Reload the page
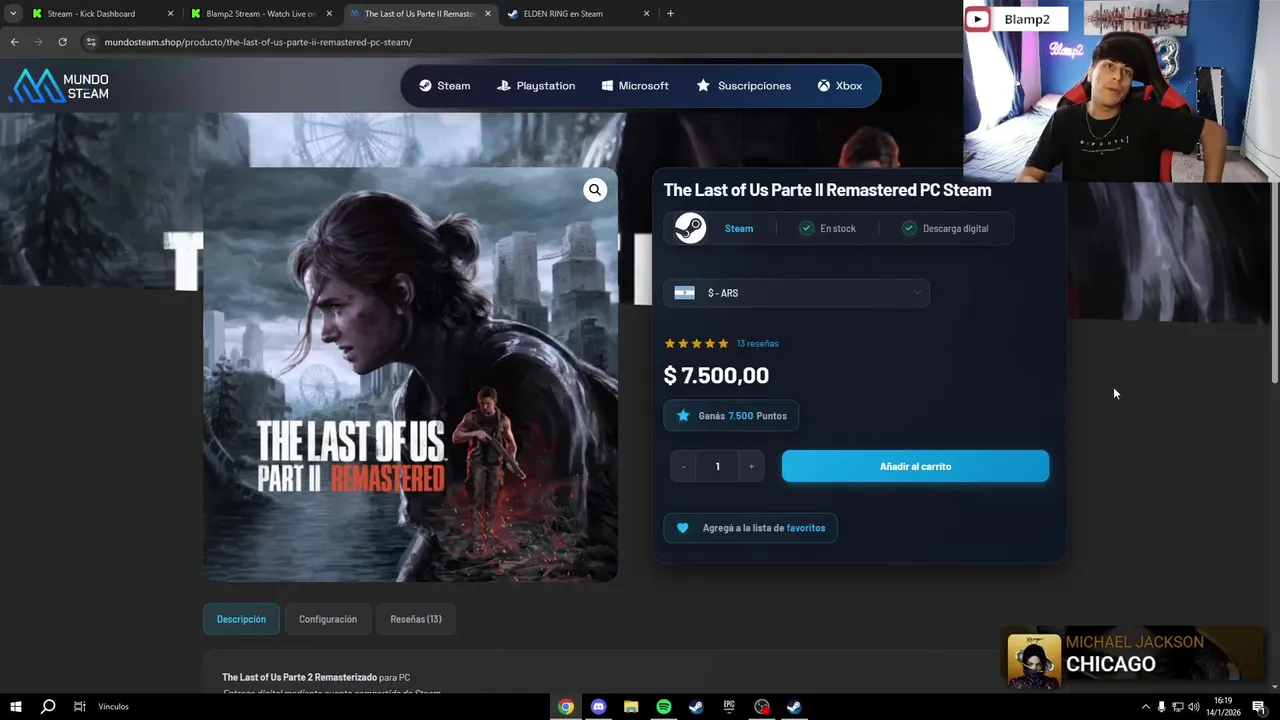This screenshot has height=720, width=1280. [x=62, y=42]
